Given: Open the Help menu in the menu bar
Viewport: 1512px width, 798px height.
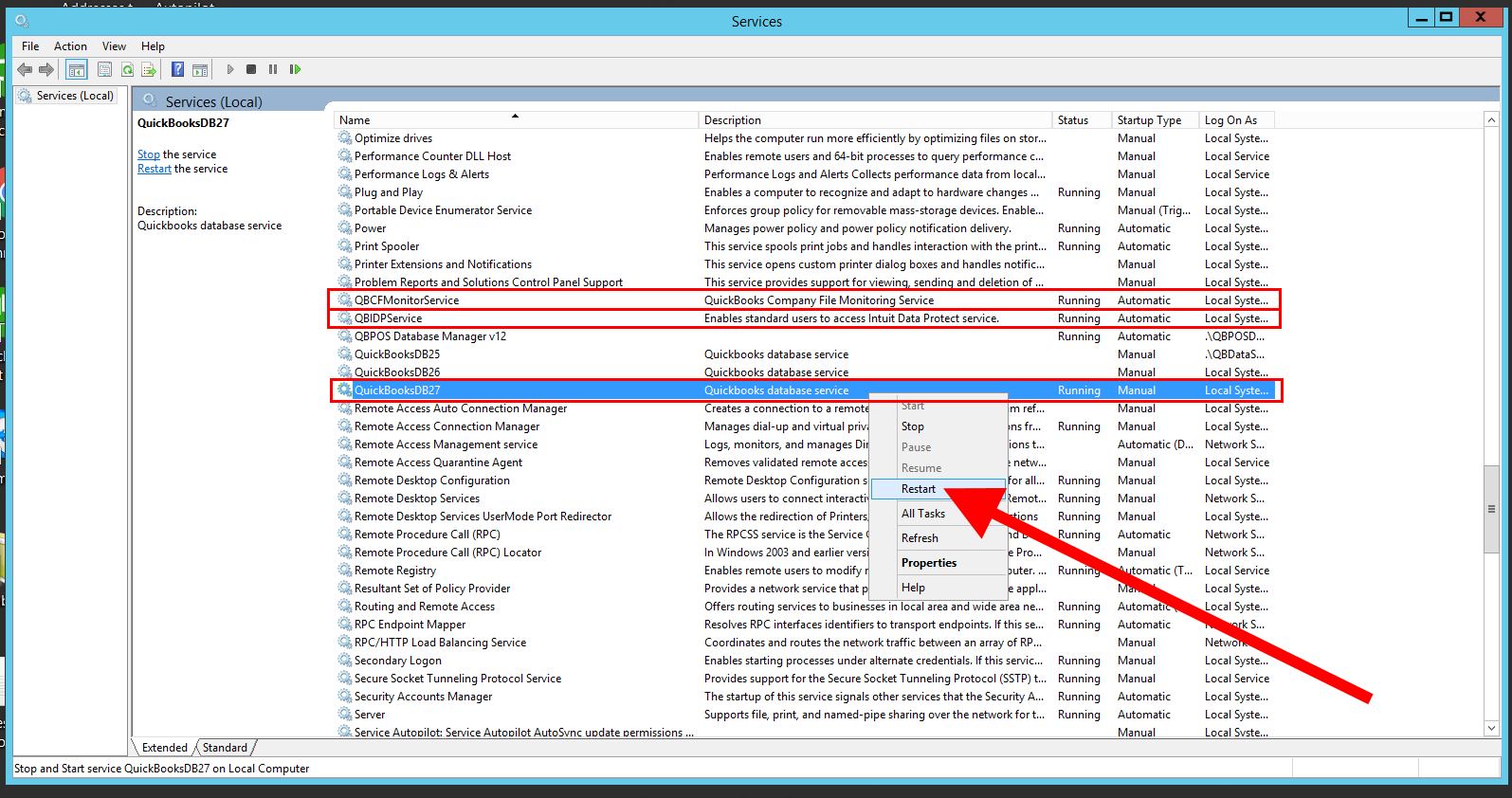Looking at the screenshot, I should pos(153,45).
